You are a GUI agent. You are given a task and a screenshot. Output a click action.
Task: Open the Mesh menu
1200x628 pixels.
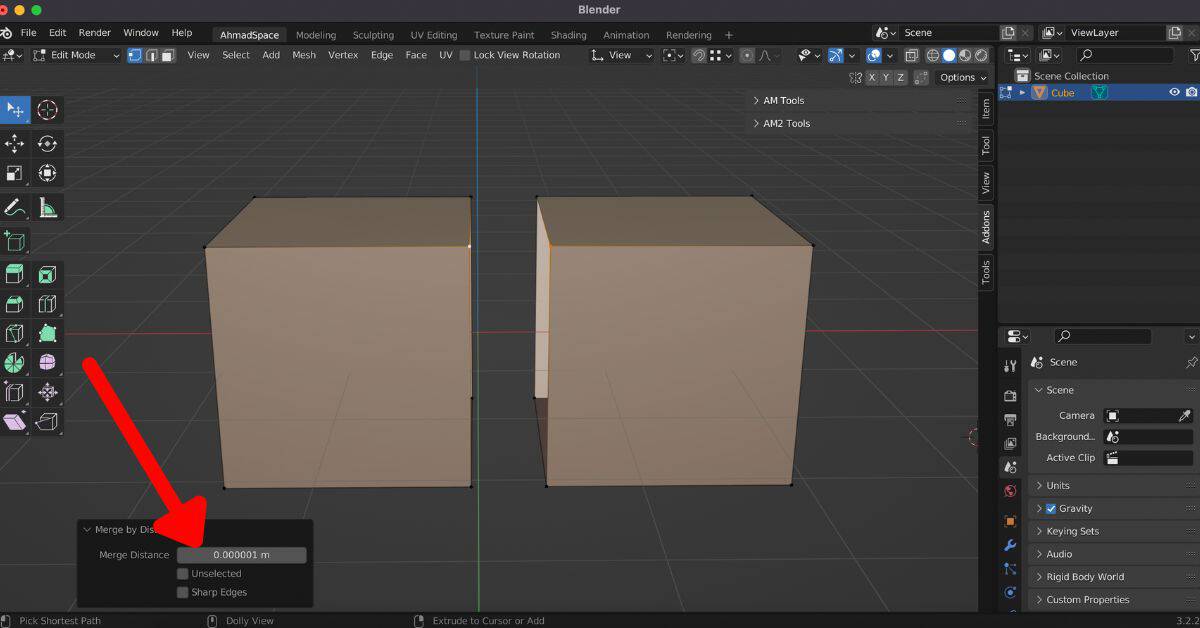tap(304, 55)
